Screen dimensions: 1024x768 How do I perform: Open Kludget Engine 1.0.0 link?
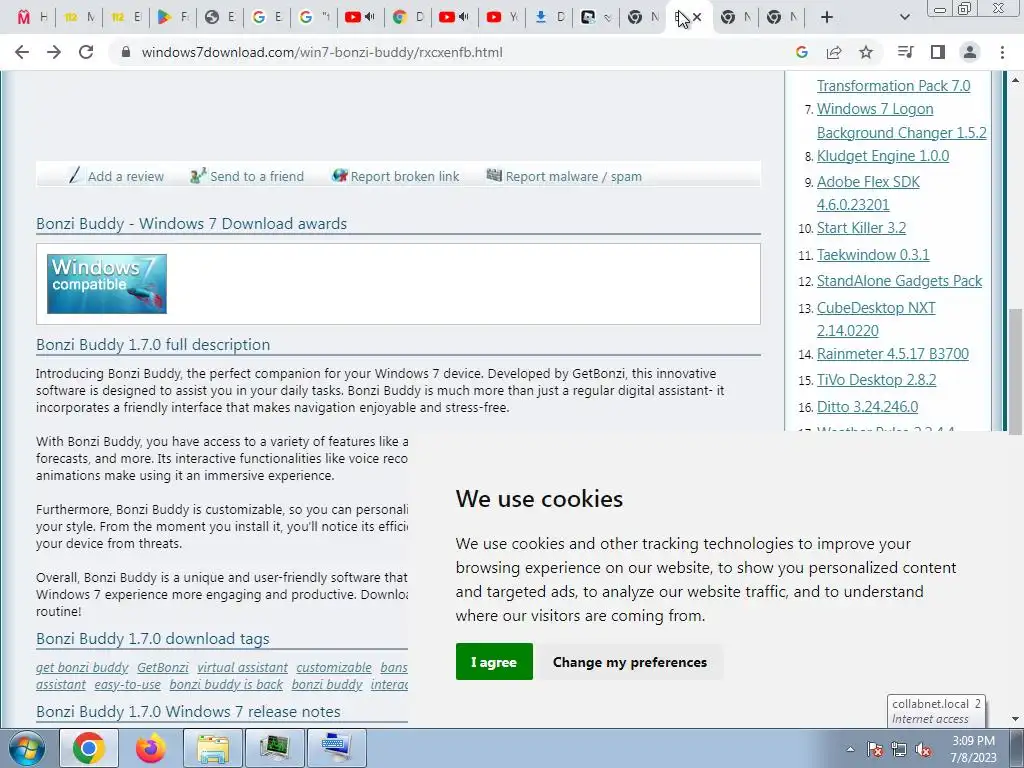tap(883, 156)
